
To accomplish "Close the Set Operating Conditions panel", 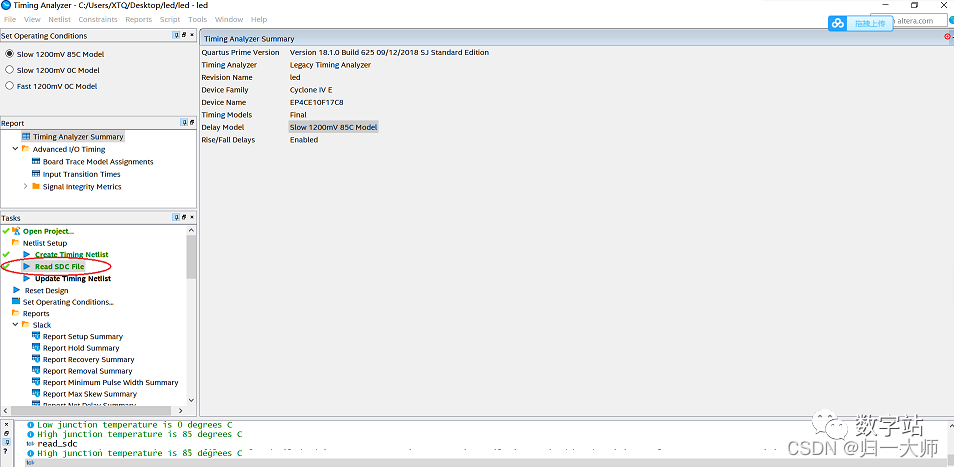I will click(192, 35).
